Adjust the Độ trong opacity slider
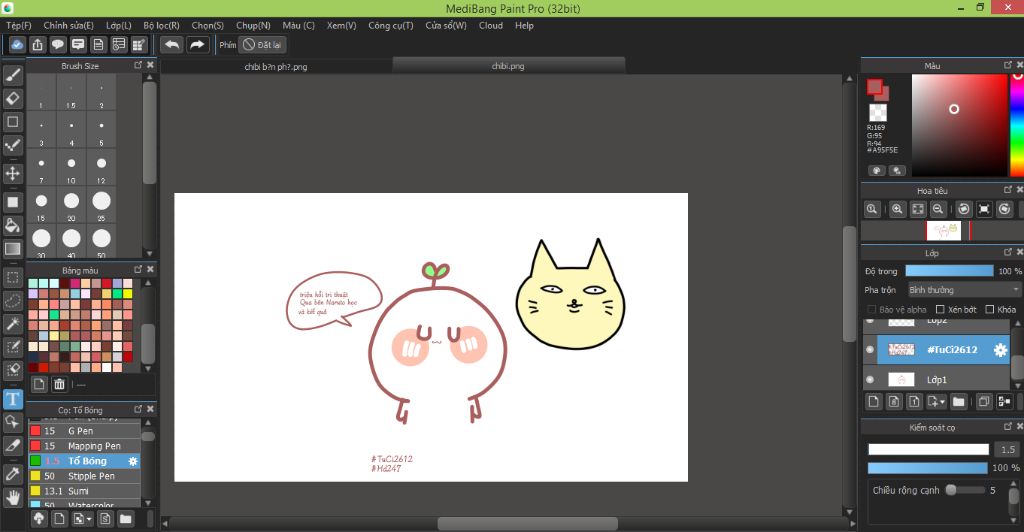The image size is (1024, 532). click(x=950, y=271)
